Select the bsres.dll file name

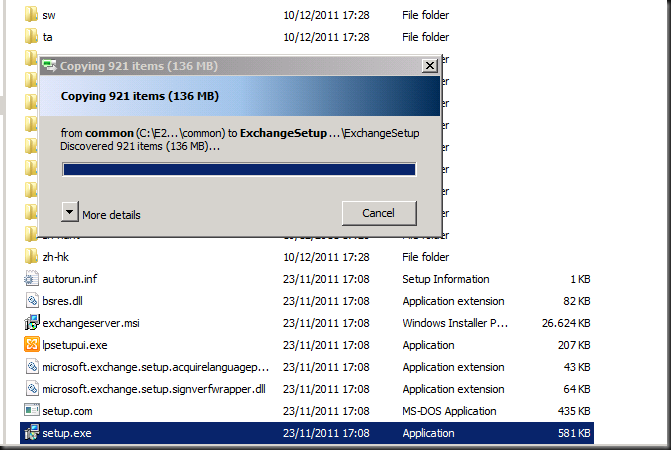(62, 301)
